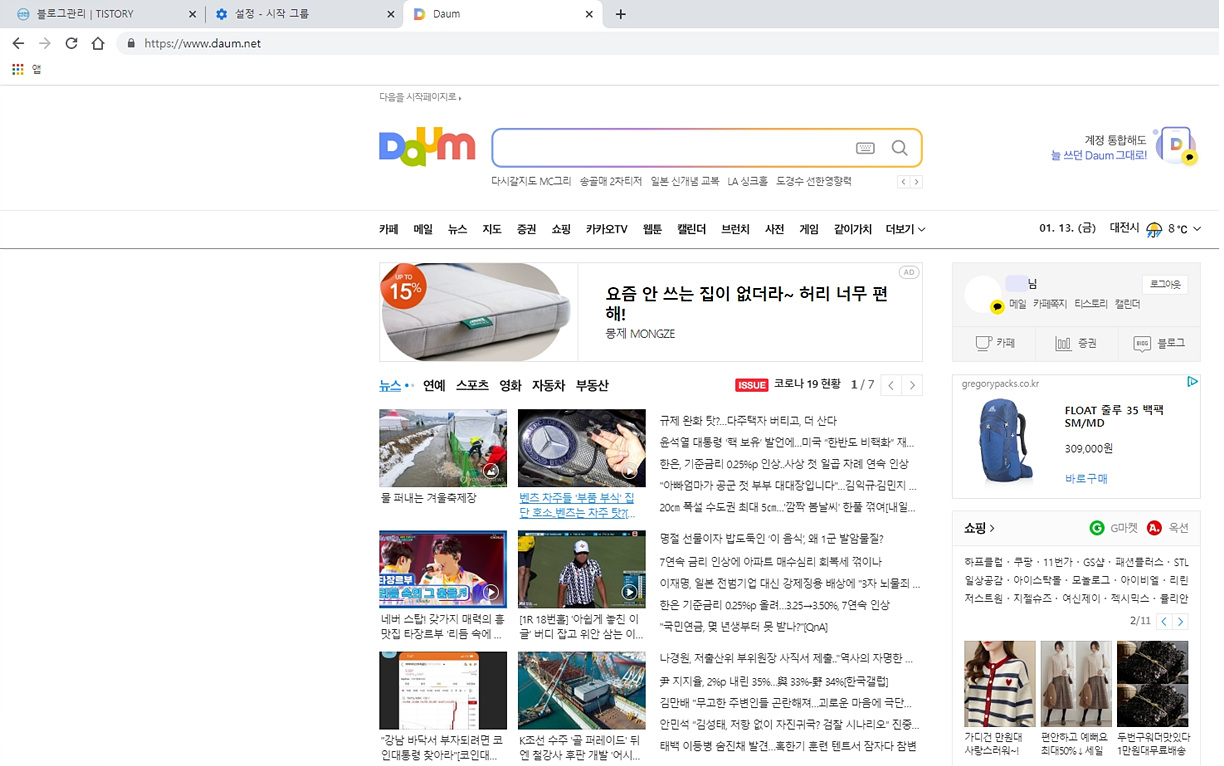The image size is (1224, 766).
Task: Click the G마켓 green logo icon
Action: (1097, 528)
